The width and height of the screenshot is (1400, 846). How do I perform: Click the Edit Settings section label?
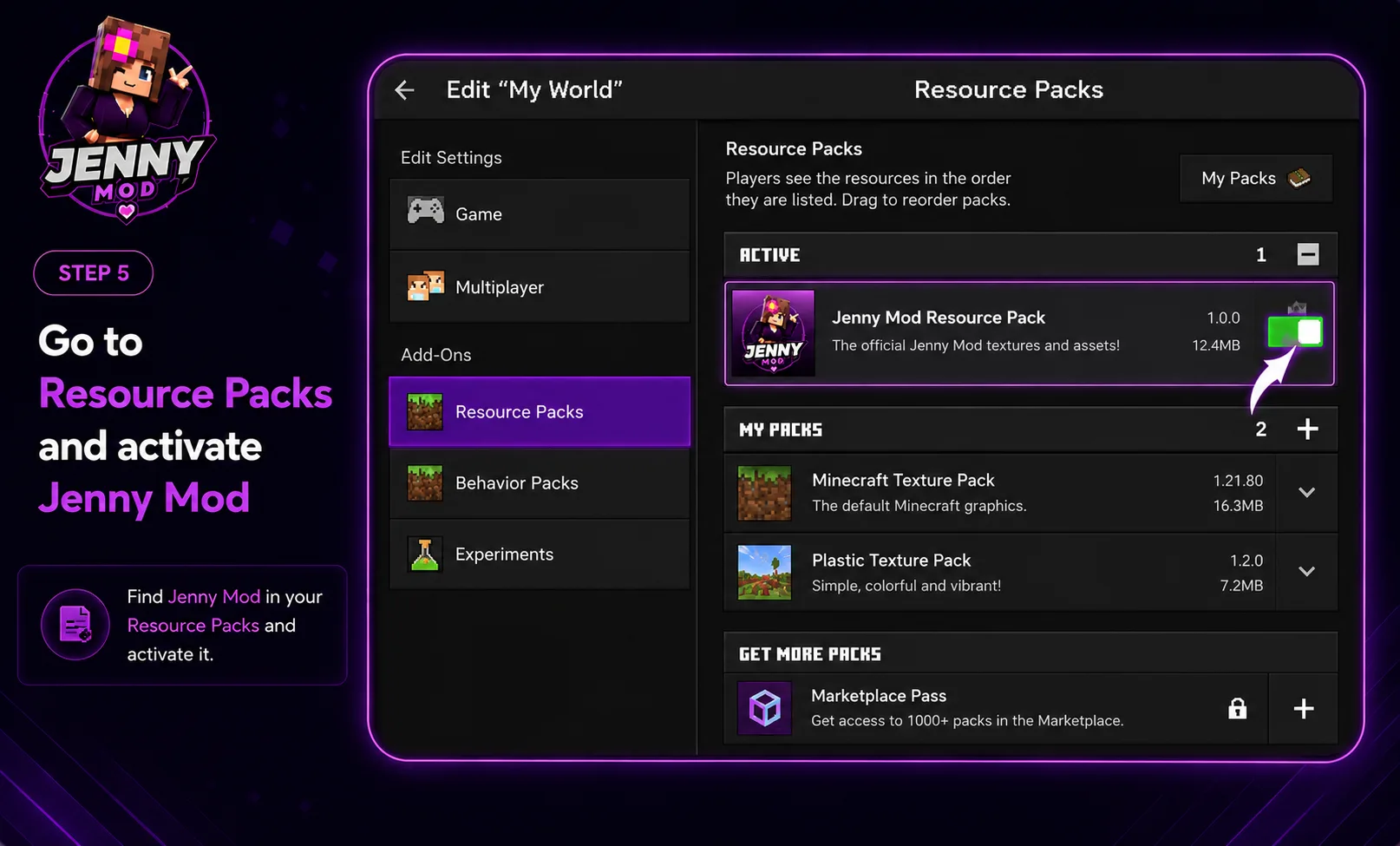pyautogui.click(x=451, y=158)
